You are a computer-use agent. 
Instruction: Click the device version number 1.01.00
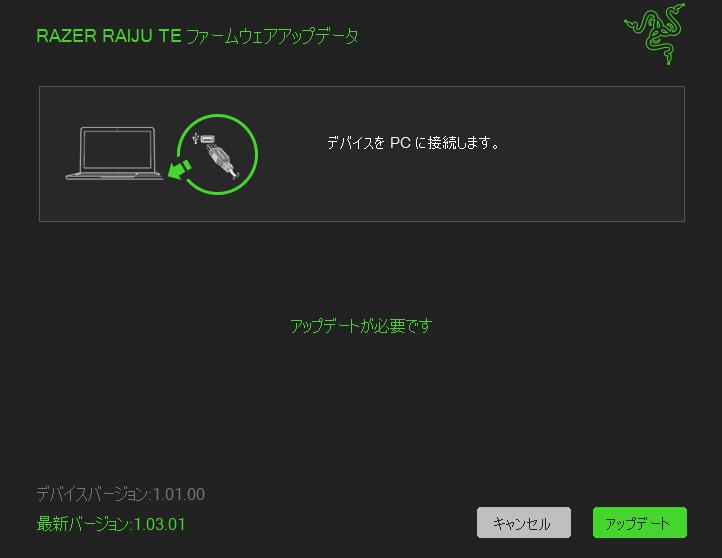pos(179,494)
